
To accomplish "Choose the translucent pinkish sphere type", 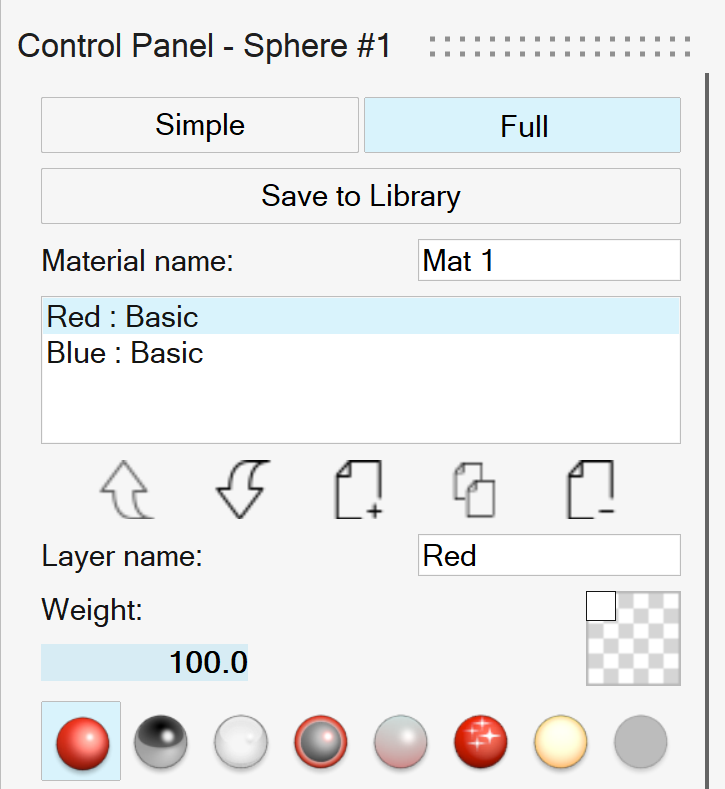I will pos(401,741).
